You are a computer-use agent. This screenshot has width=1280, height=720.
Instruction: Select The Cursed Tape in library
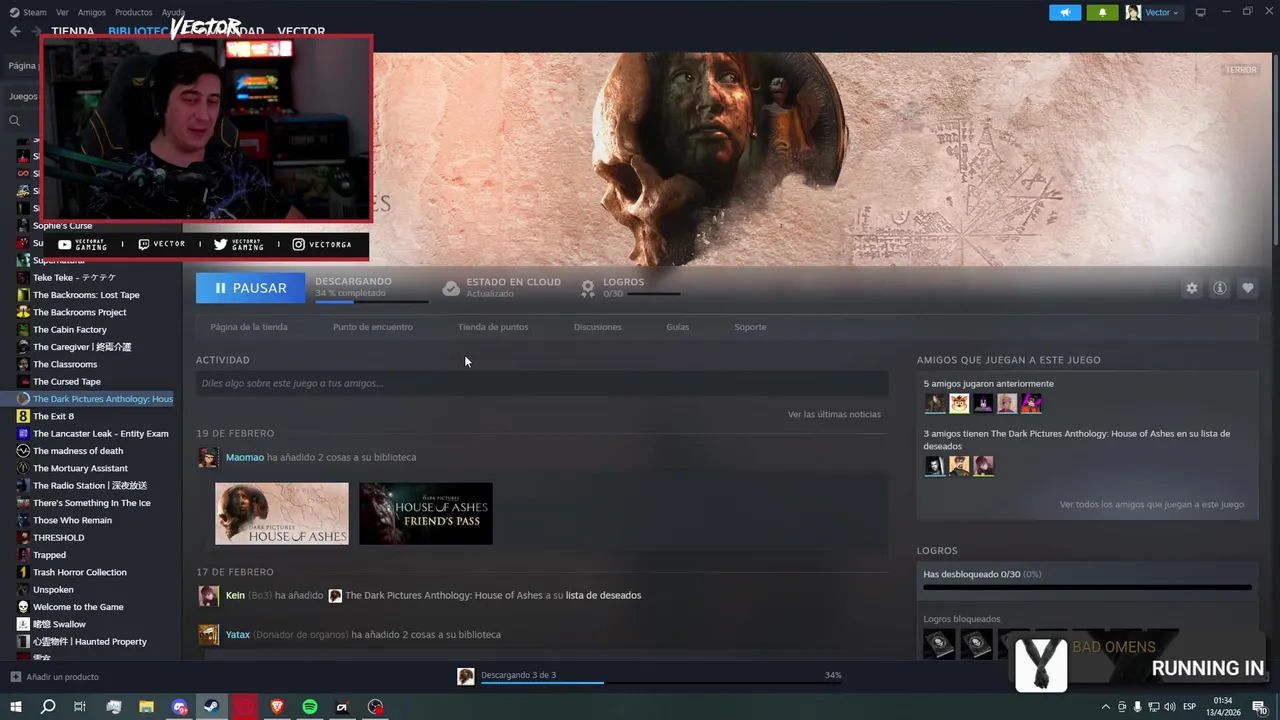click(67, 381)
